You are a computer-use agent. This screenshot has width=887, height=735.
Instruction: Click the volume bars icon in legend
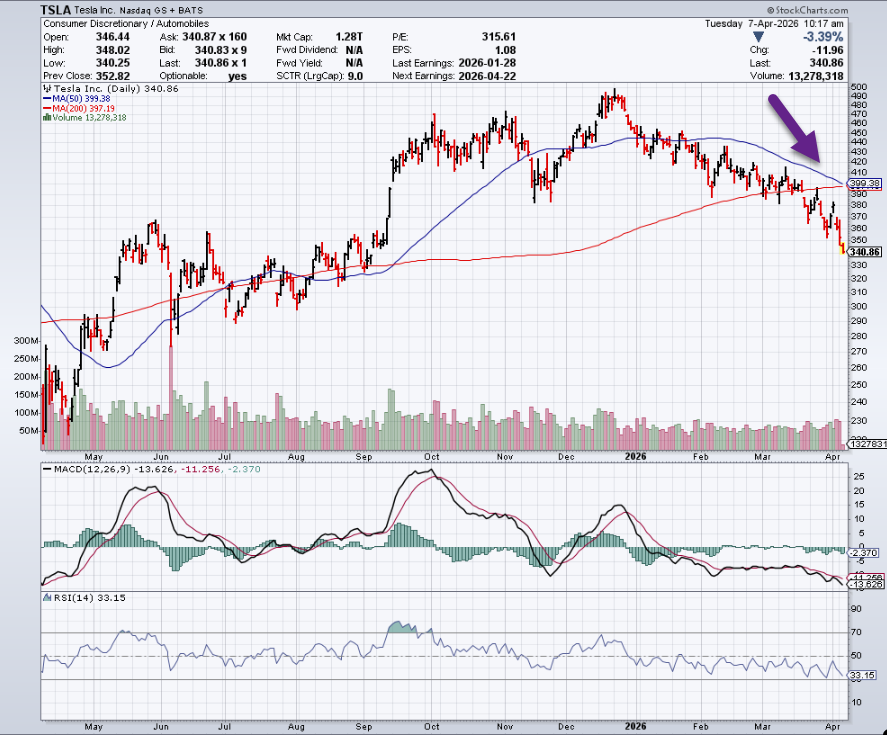click(44, 118)
